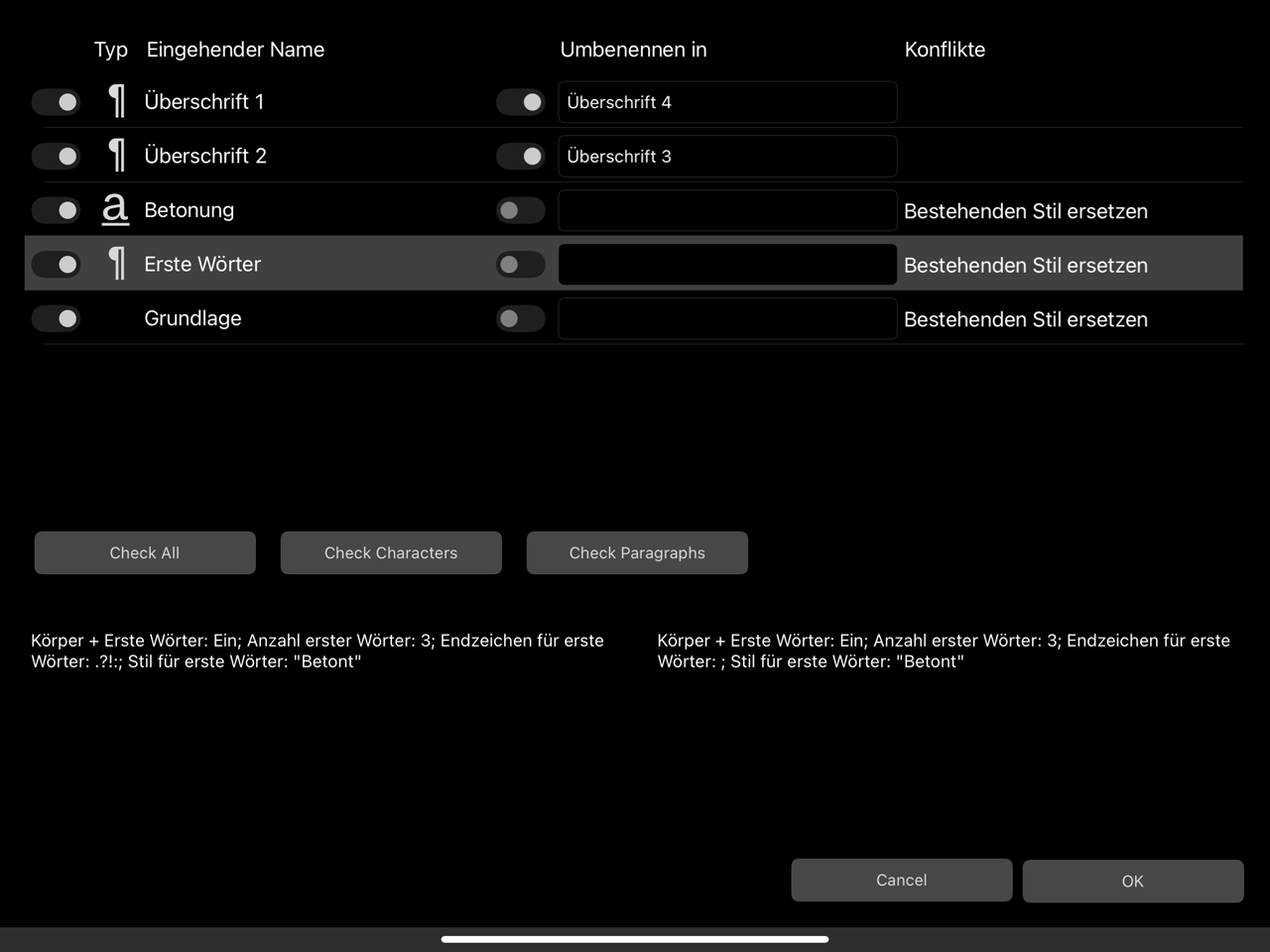Image resolution: width=1270 pixels, height=952 pixels.
Task: Enable rename toggle for Grundlage
Action: coord(521,318)
